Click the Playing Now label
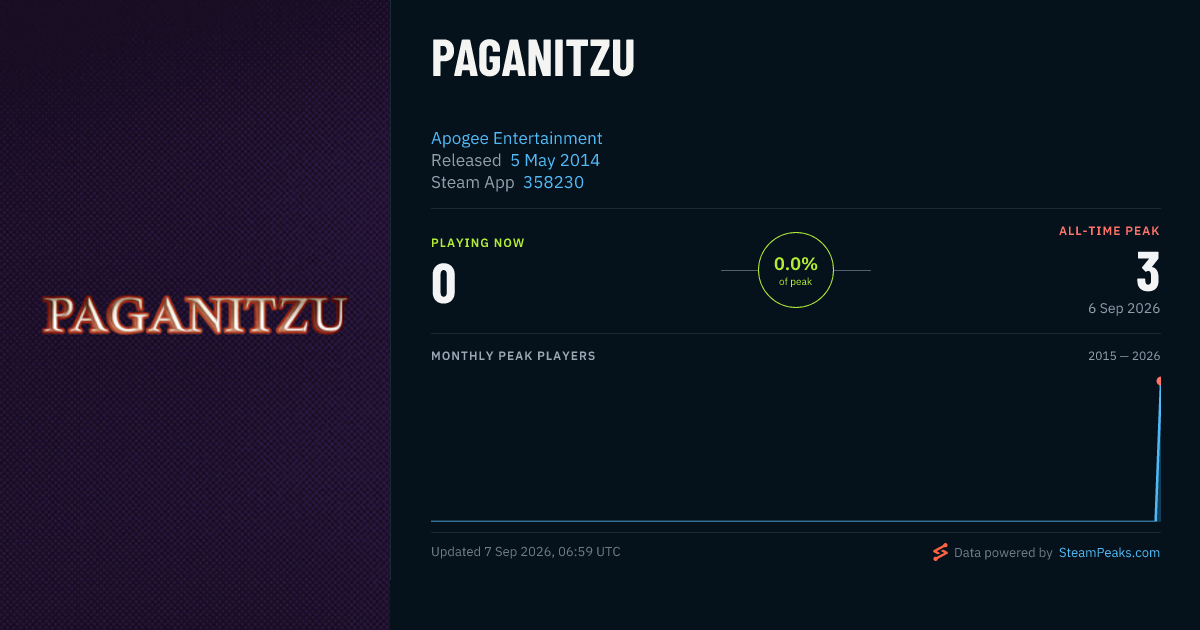The image size is (1200, 630). click(478, 243)
